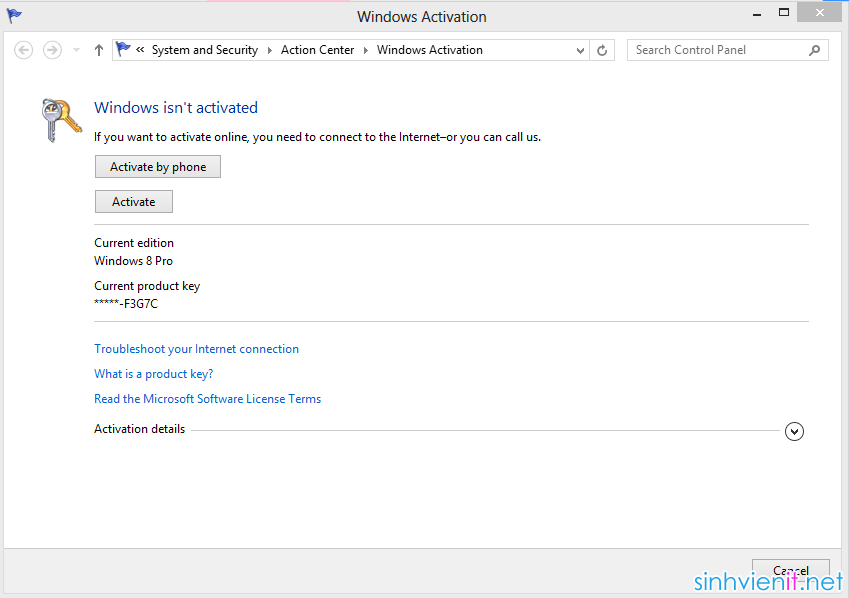The height and width of the screenshot is (598, 849).
Task: Click the flag icon in the address bar
Action: tap(123, 49)
